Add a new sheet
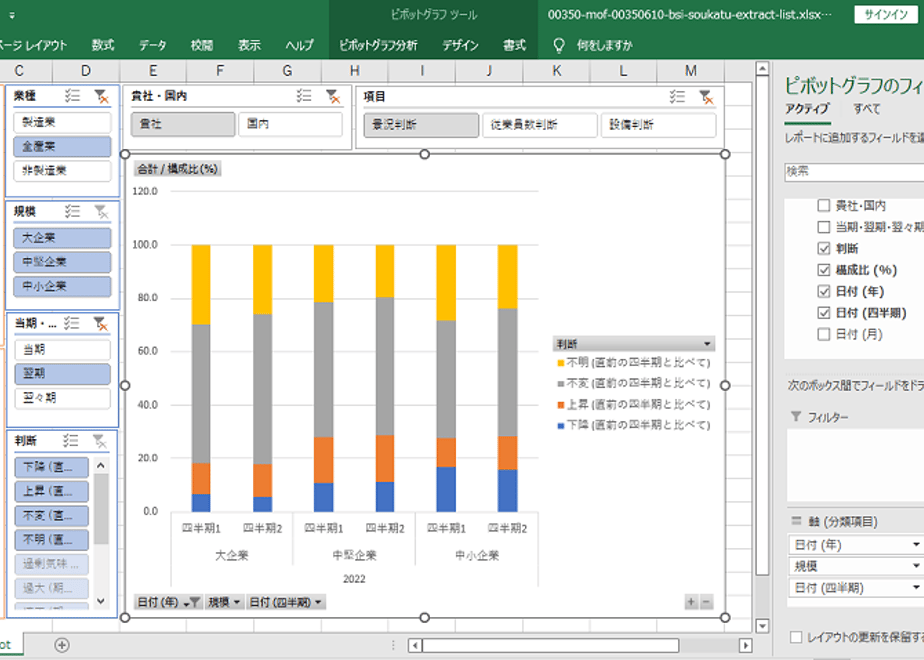This screenshot has width=924, height=660. 62,645
